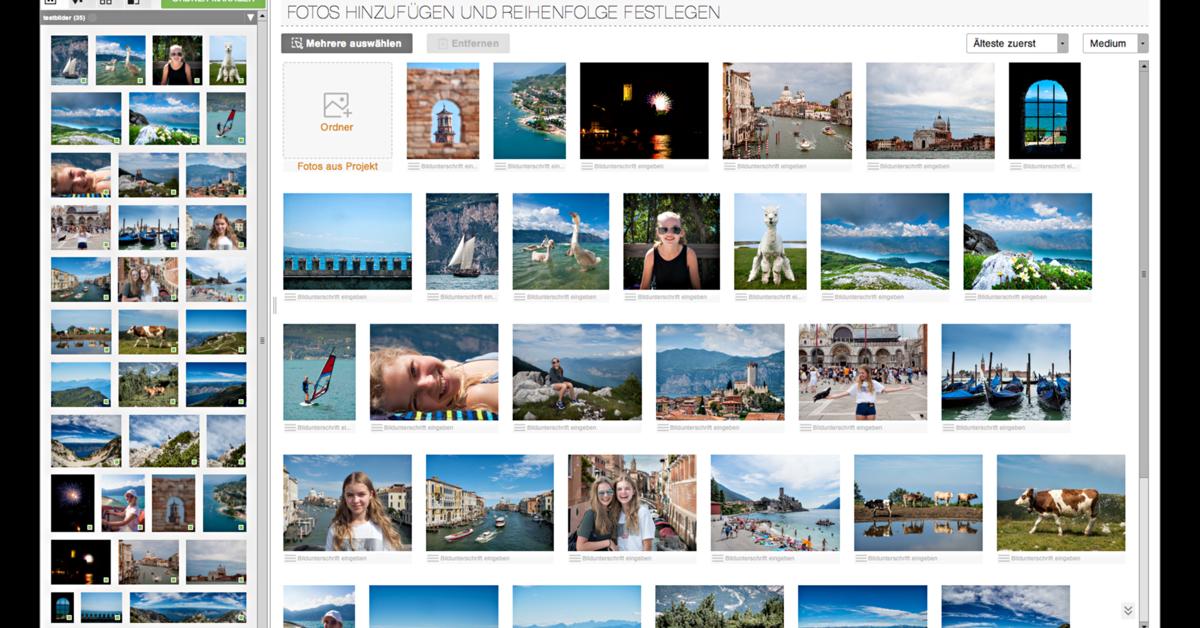Click caption field under hiker on rocks photo

584,427
